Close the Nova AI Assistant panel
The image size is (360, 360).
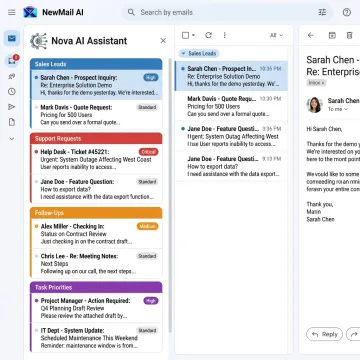163,41
